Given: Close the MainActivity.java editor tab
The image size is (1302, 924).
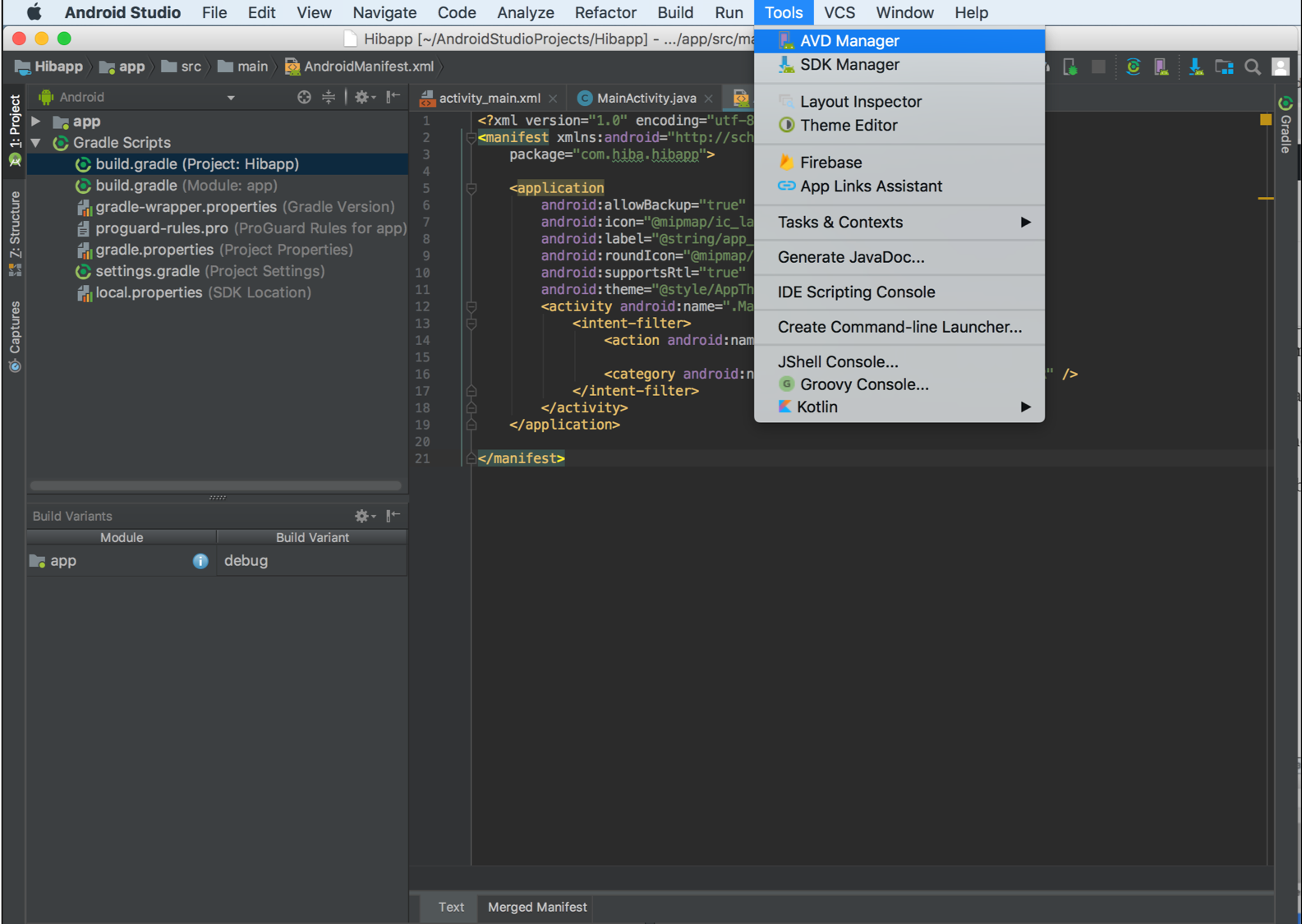Looking at the screenshot, I should click(708, 99).
